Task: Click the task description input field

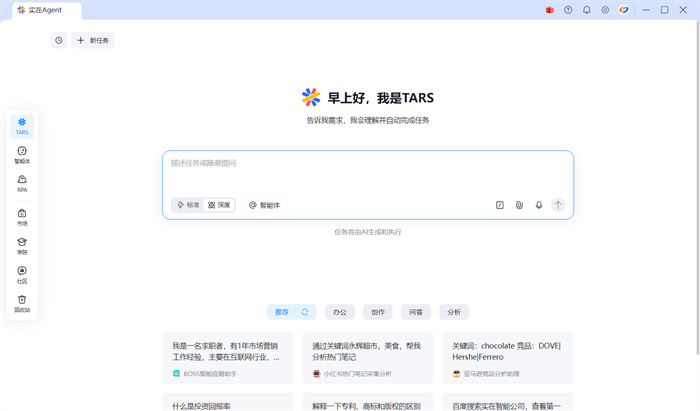Action: 367,170
